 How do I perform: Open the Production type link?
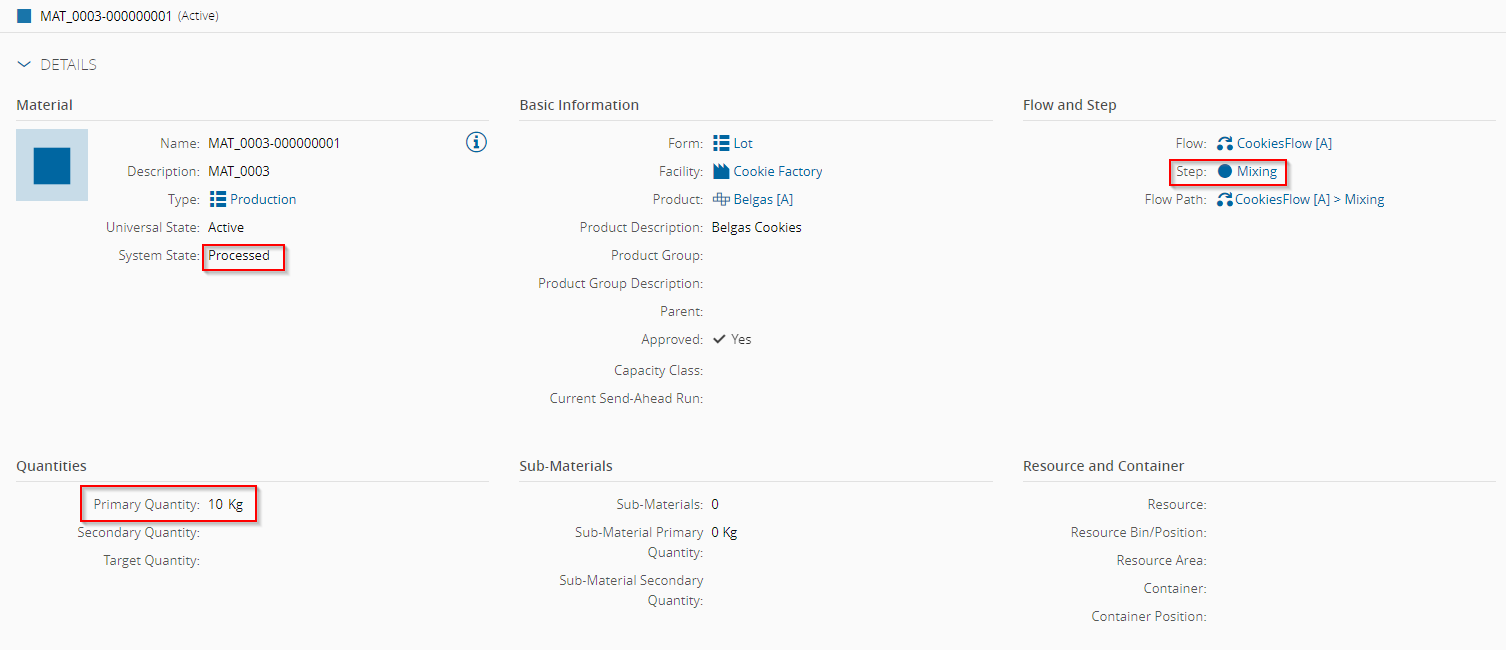pos(263,199)
